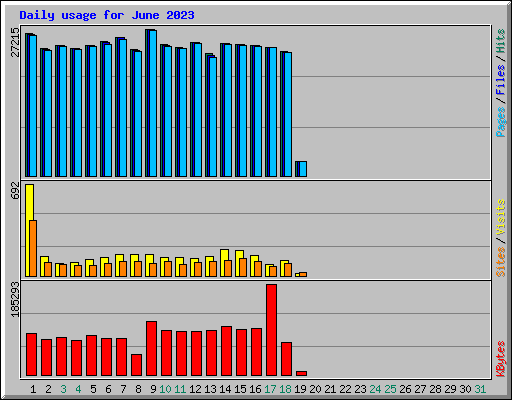The image size is (512, 400).
Task: Click the 185293 axis maximum label
Action: point(15,299)
